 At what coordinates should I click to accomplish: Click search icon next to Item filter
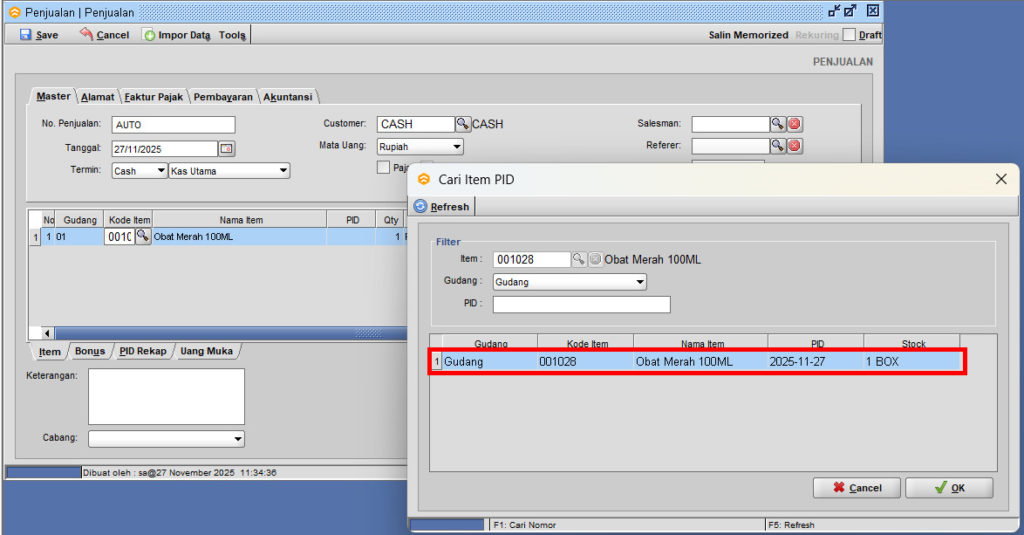click(578, 259)
